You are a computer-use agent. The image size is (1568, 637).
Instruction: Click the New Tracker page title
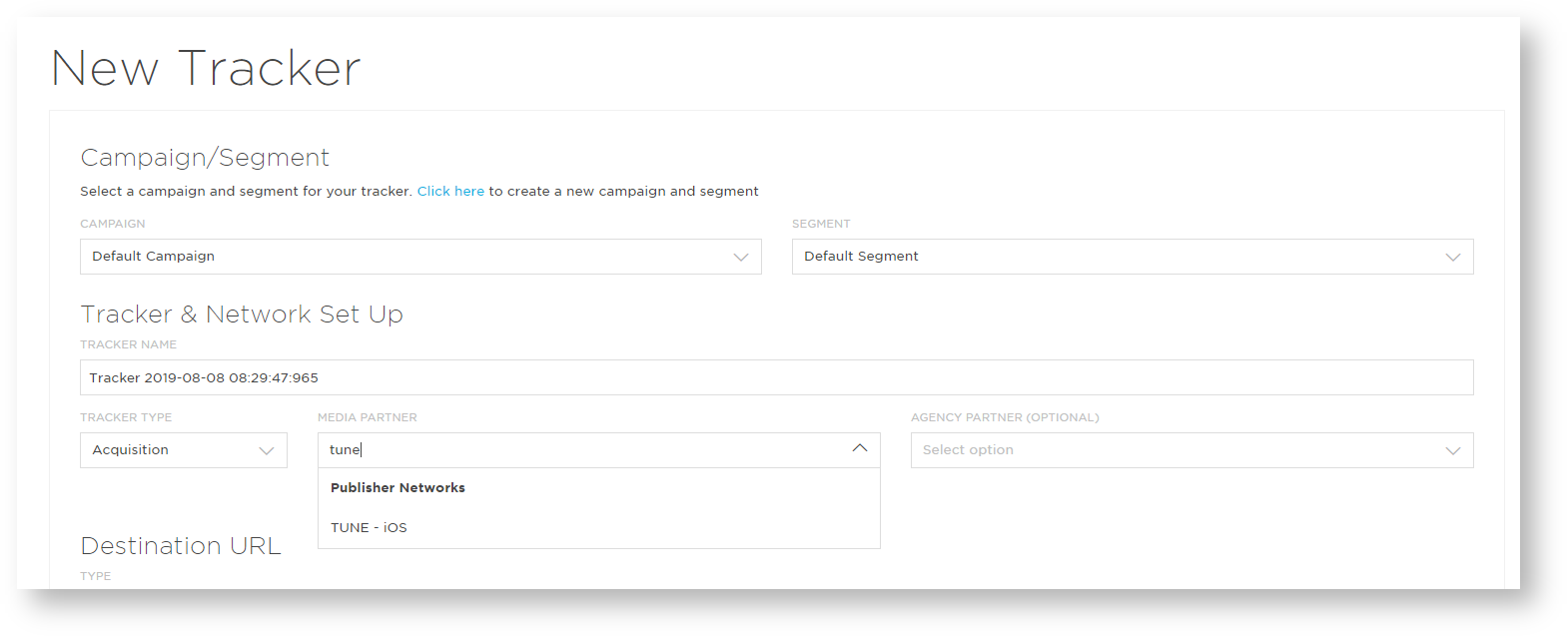coord(206,68)
